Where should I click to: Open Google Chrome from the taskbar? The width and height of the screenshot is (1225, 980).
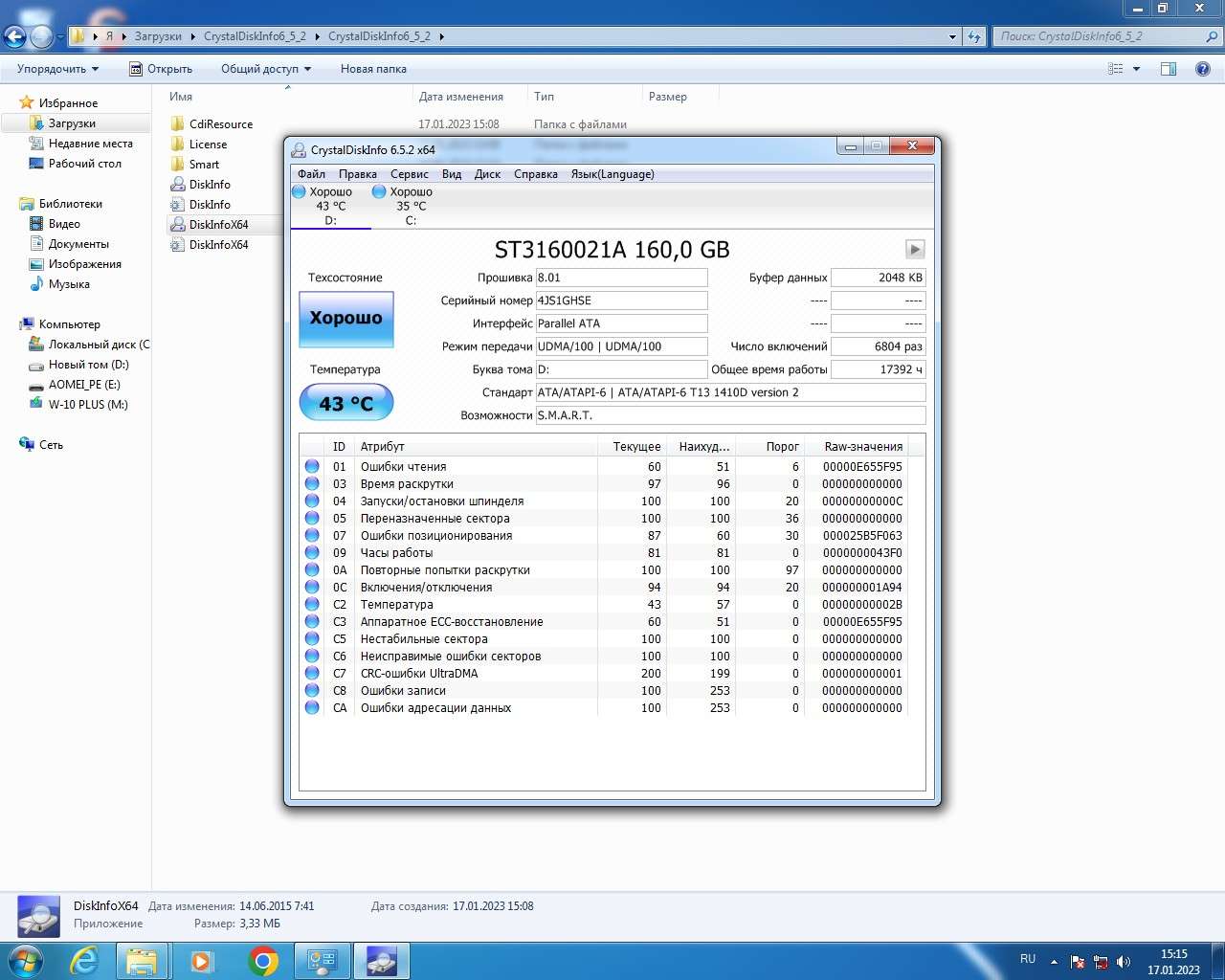tap(263, 961)
